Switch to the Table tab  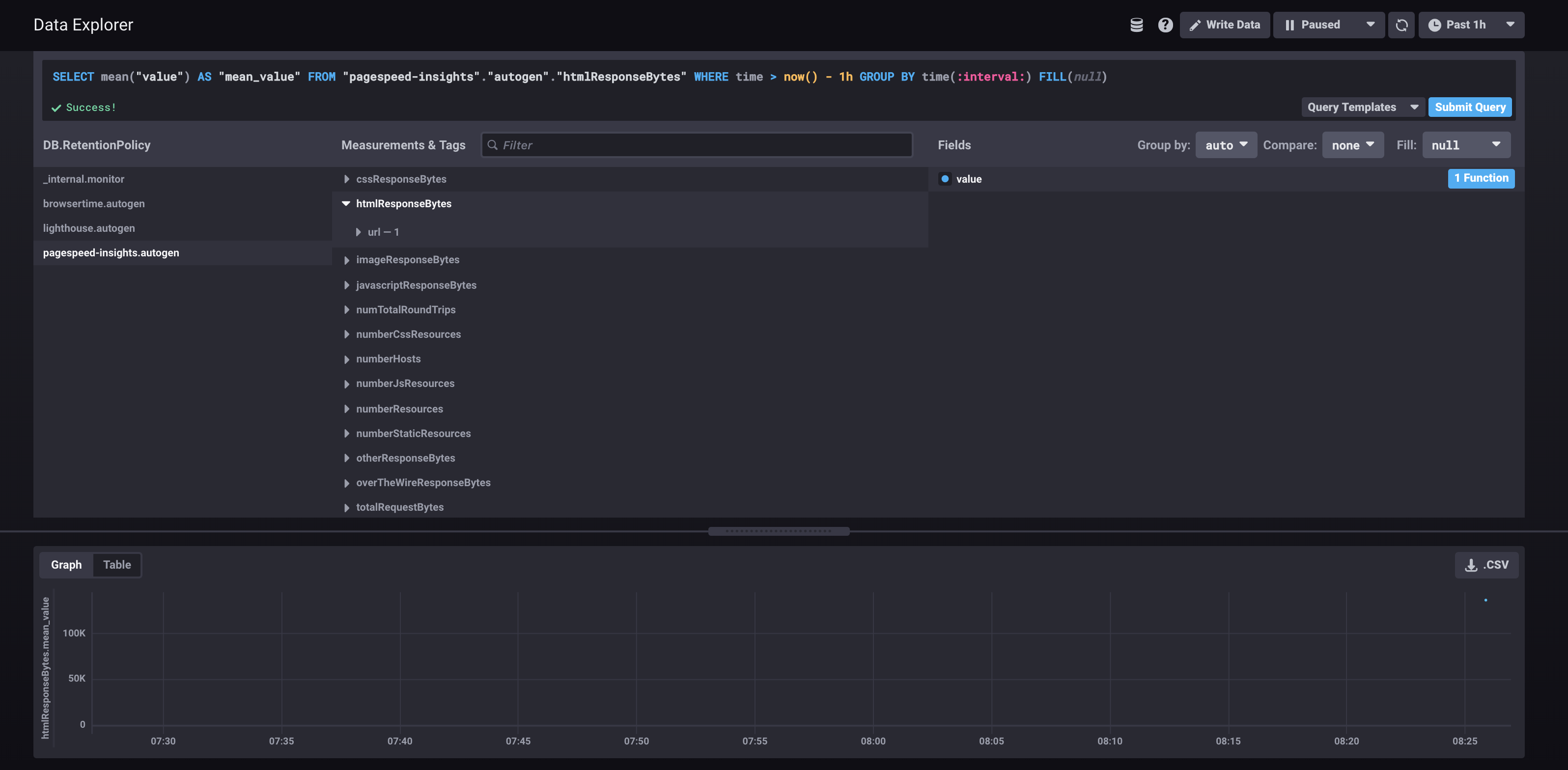(117, 565)
